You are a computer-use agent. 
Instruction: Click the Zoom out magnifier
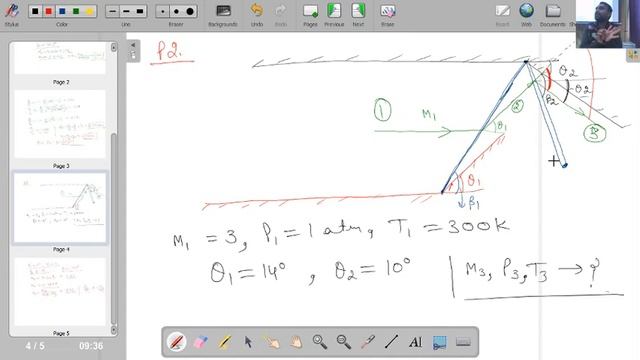coord(344,342)
